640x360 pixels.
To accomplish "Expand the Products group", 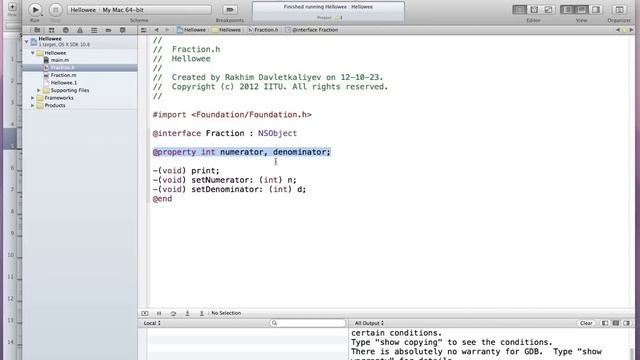I will 33,106.
